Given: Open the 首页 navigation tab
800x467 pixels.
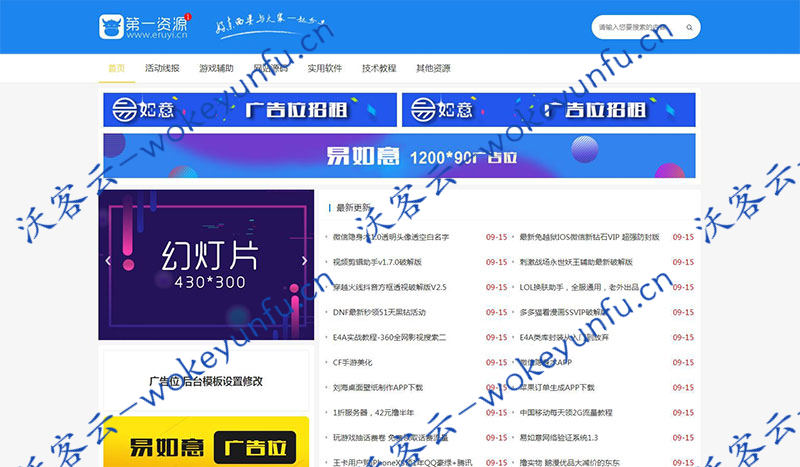Looking at the screenshot, I should click(117, 68).
